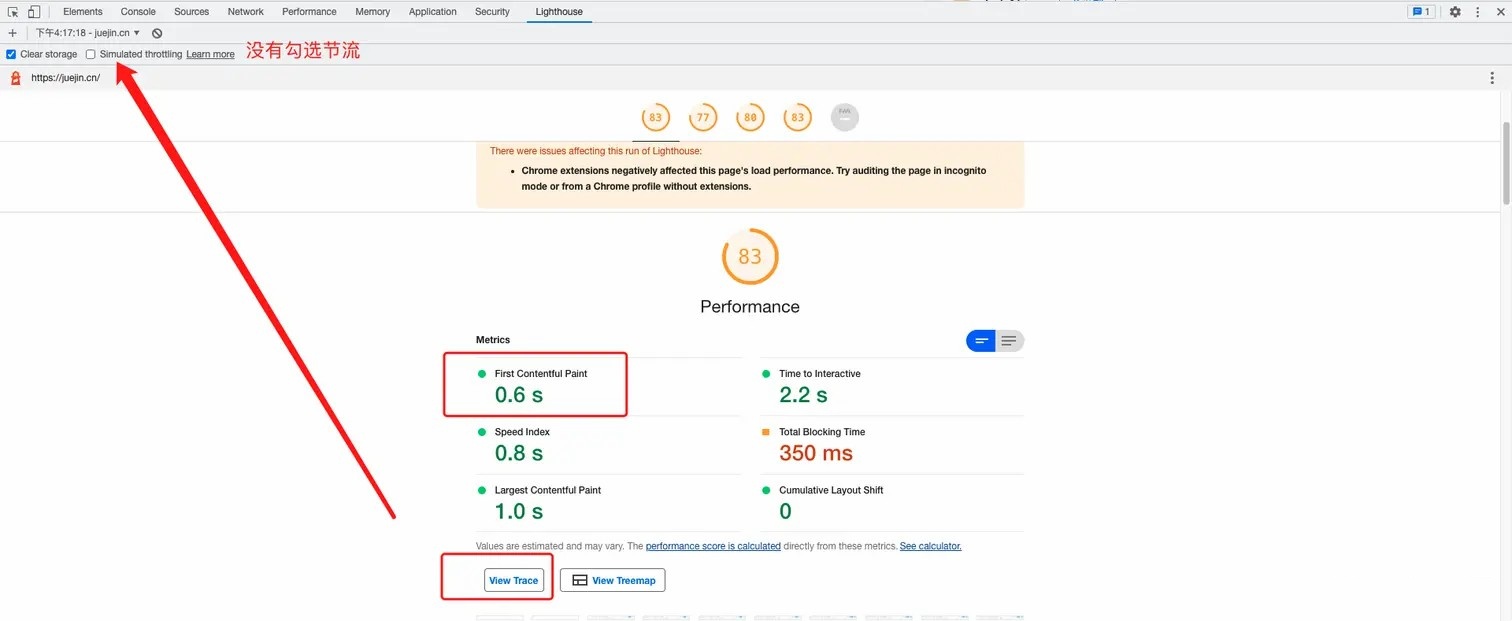Viewport: 1512px width, 621px height.
Task: Activate the inspect element picker icon
Action: coord(13,12)
